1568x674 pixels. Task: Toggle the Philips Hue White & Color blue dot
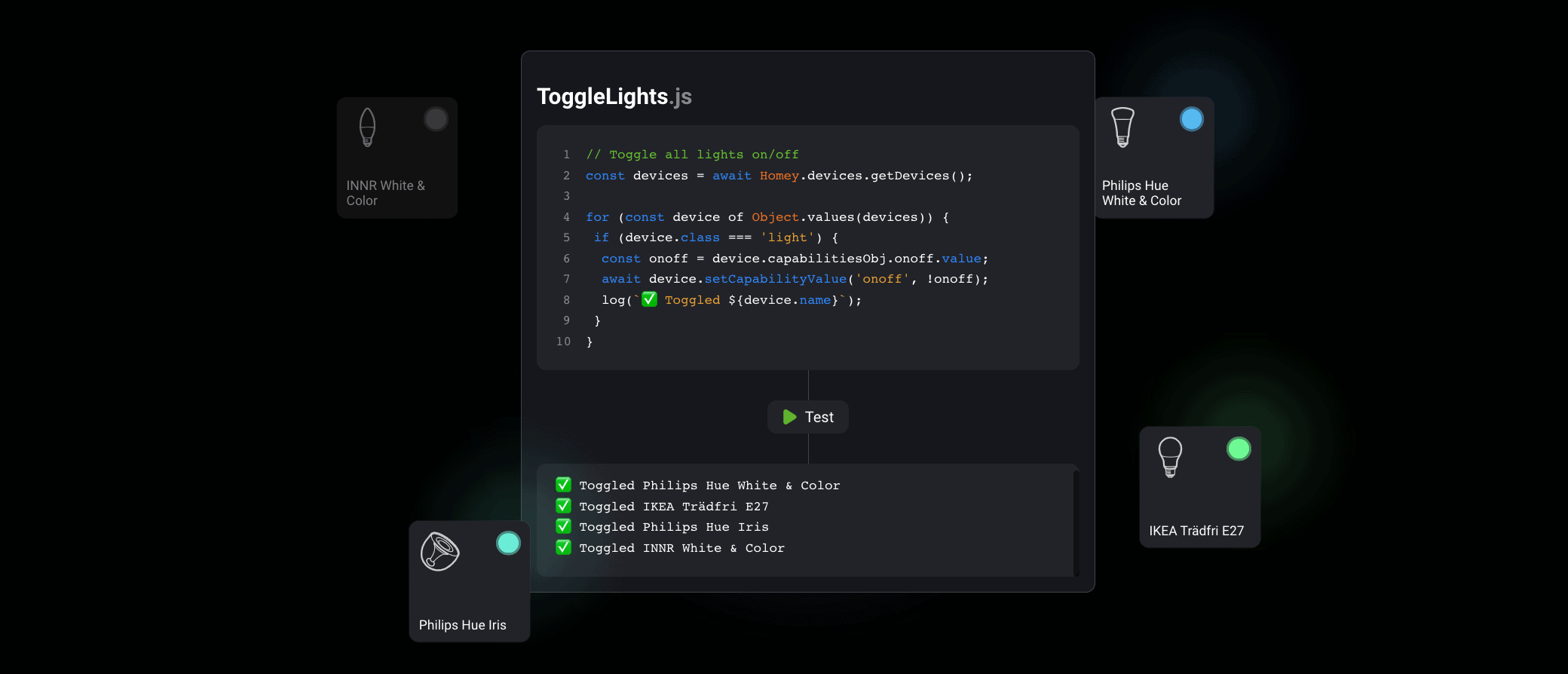(1192, 119)
